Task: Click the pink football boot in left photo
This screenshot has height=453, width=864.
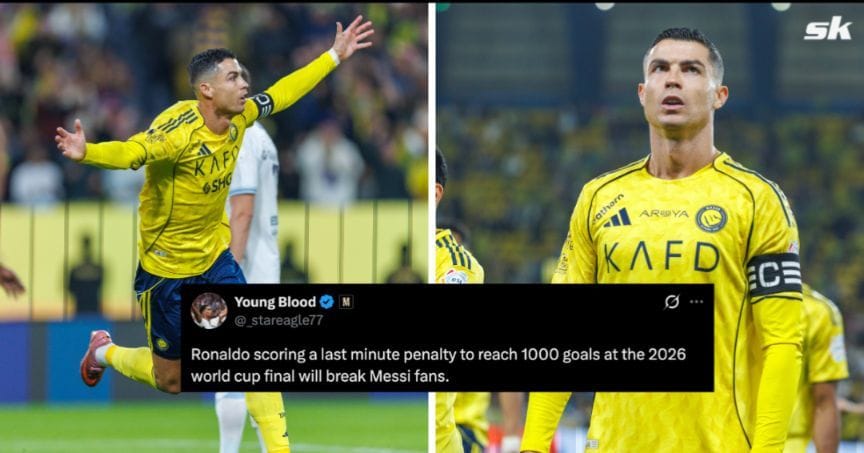Action: [x=94, y=357]
